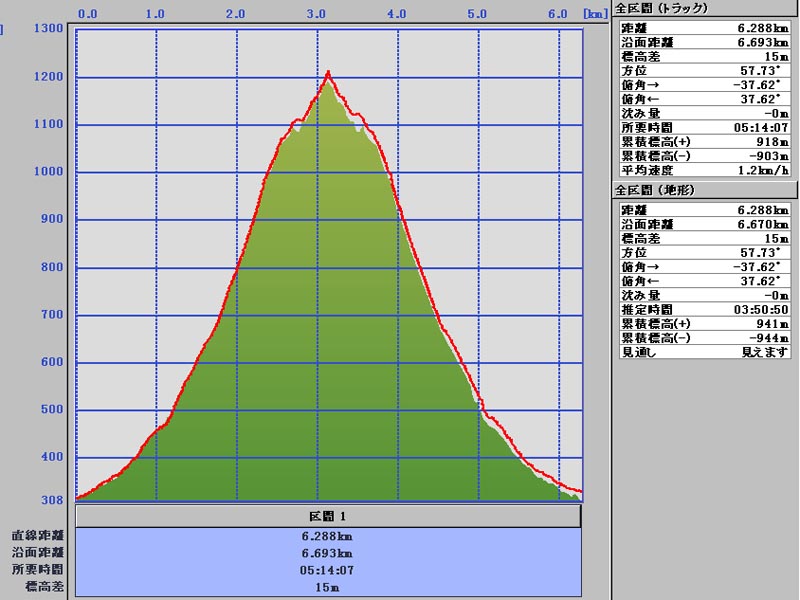The width and height of the screenshot is (800, 600).
Task: Click the peak of the red track line
Action: (327, 72)
